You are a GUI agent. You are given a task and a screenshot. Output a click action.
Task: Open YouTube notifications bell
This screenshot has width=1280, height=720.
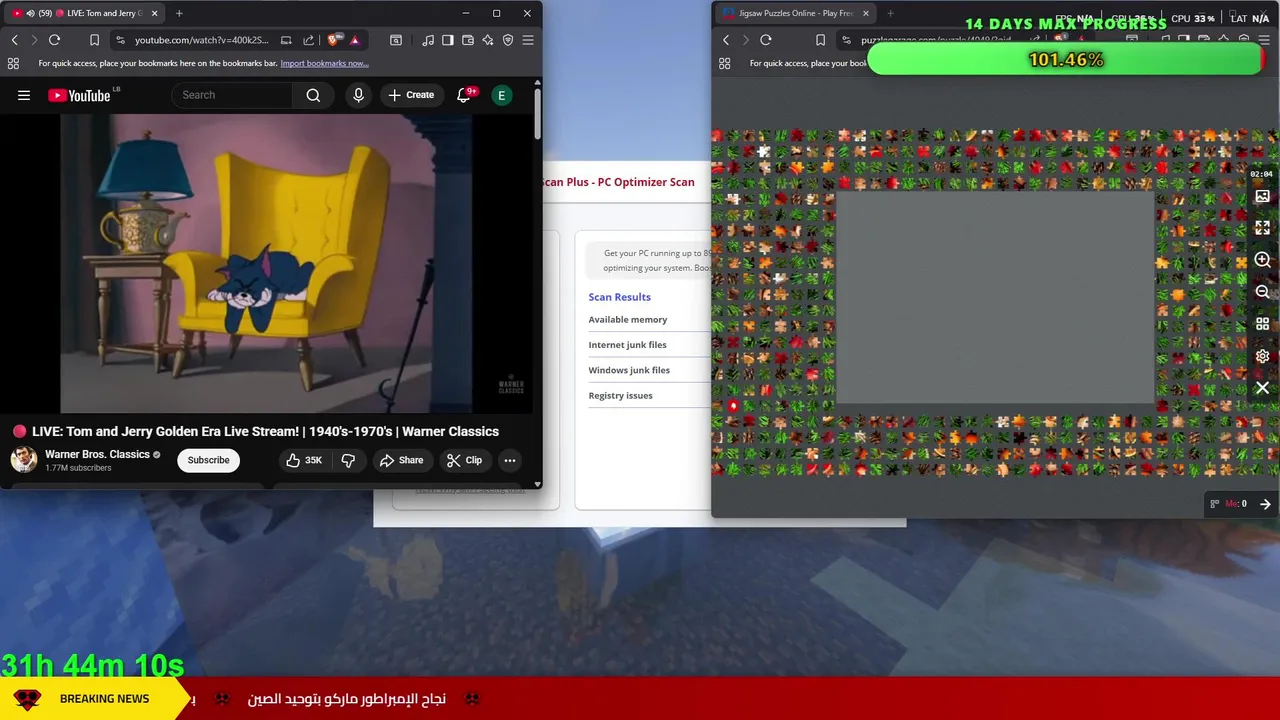(464, 95)
